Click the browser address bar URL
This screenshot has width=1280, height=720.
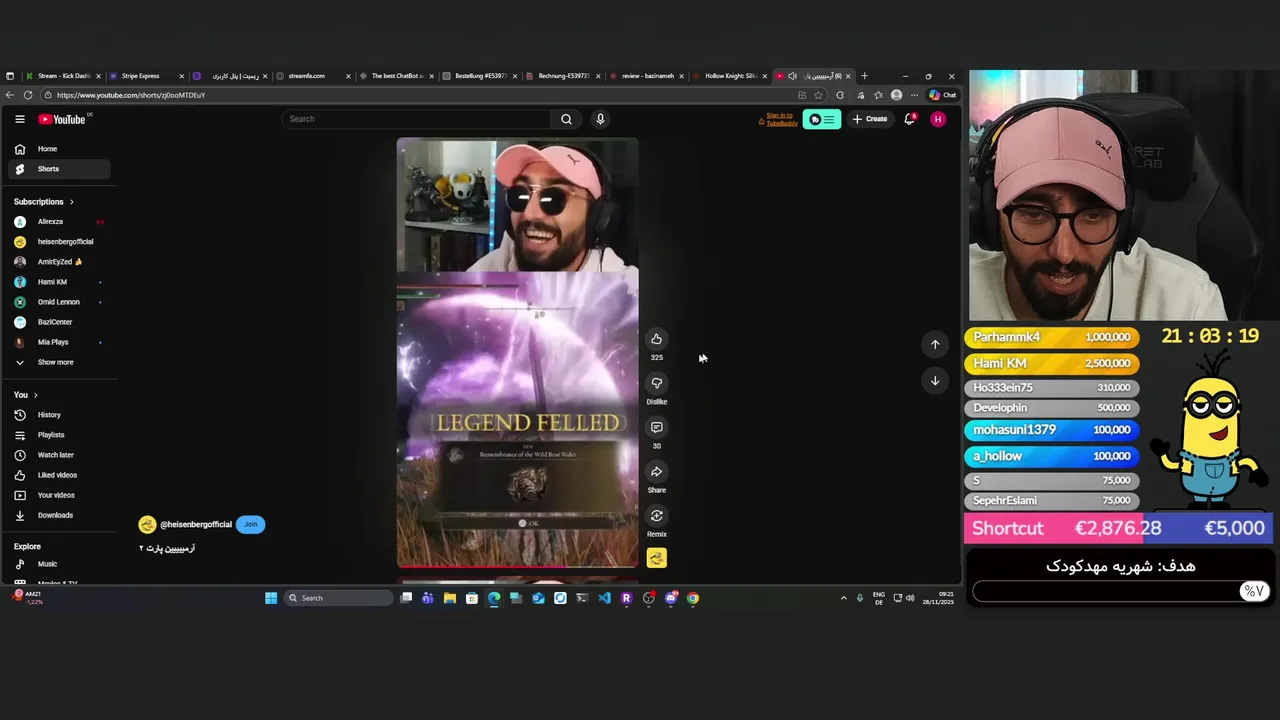[x=131, y=95]
